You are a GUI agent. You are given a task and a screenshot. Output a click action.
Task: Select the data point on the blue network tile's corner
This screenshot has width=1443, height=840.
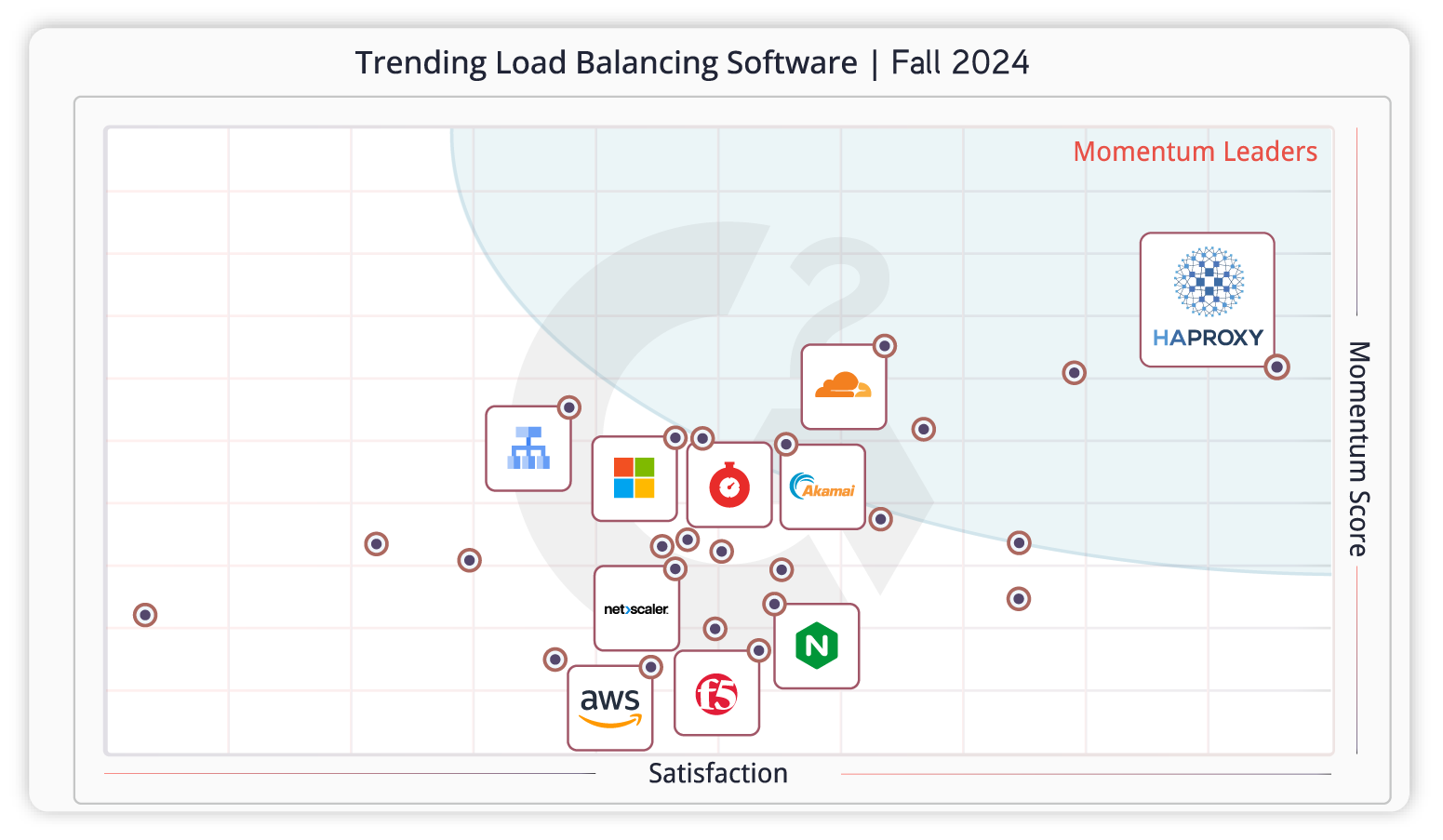click(569, 407)
